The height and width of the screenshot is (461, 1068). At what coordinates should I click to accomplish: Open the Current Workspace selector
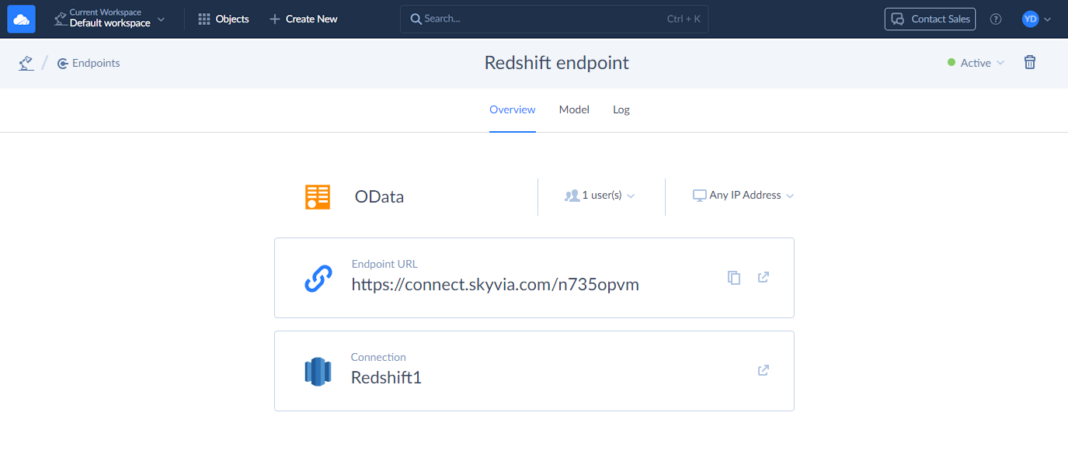110,19
